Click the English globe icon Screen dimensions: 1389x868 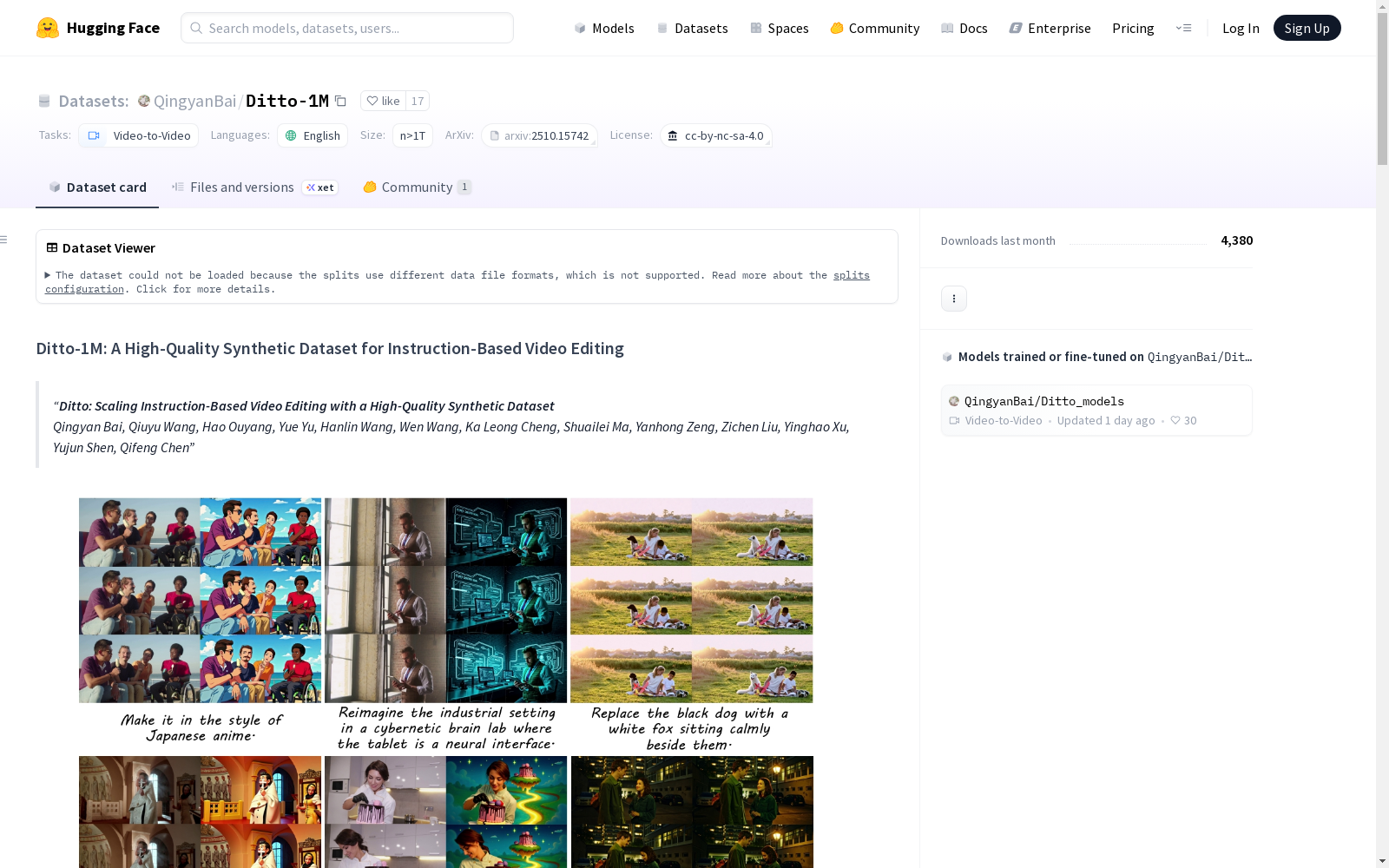point(291,135)
